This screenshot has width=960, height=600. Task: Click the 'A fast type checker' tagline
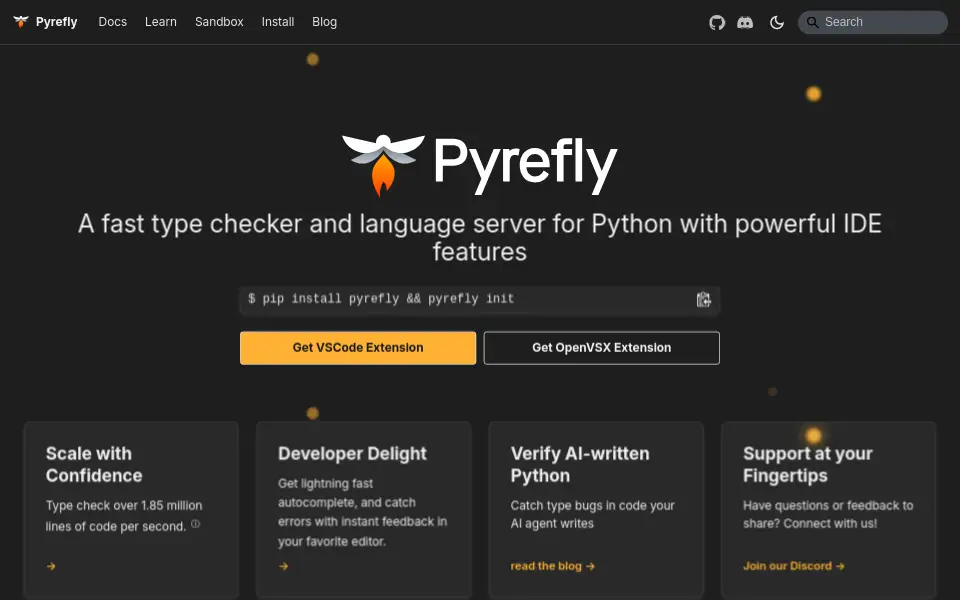point(479,238)
